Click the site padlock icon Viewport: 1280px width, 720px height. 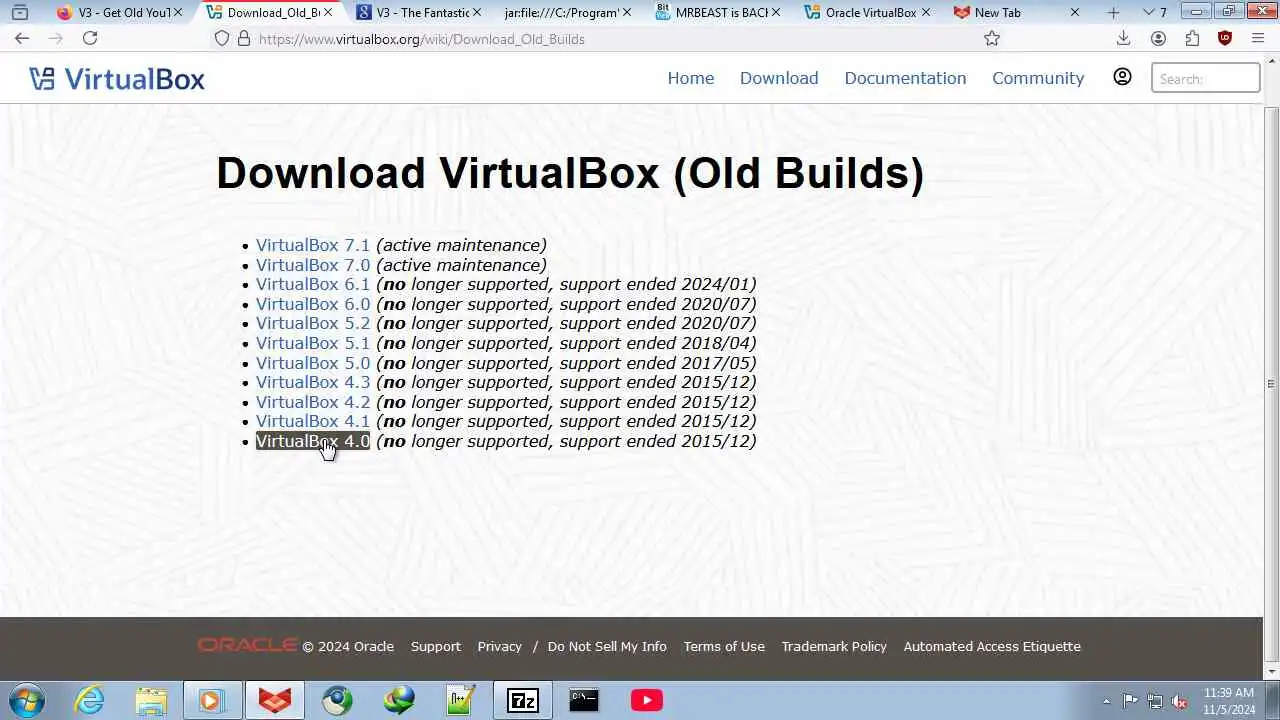(243, 38)
